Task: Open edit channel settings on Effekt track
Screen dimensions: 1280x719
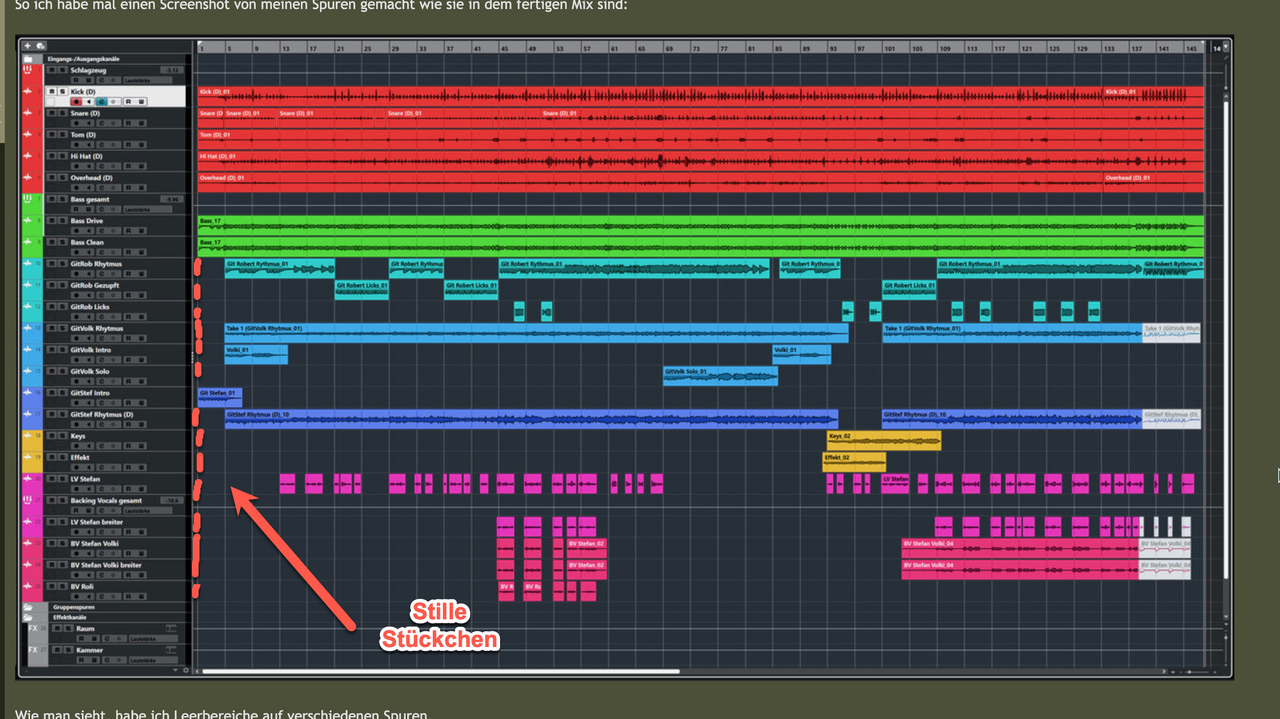Action: point(102,467)
